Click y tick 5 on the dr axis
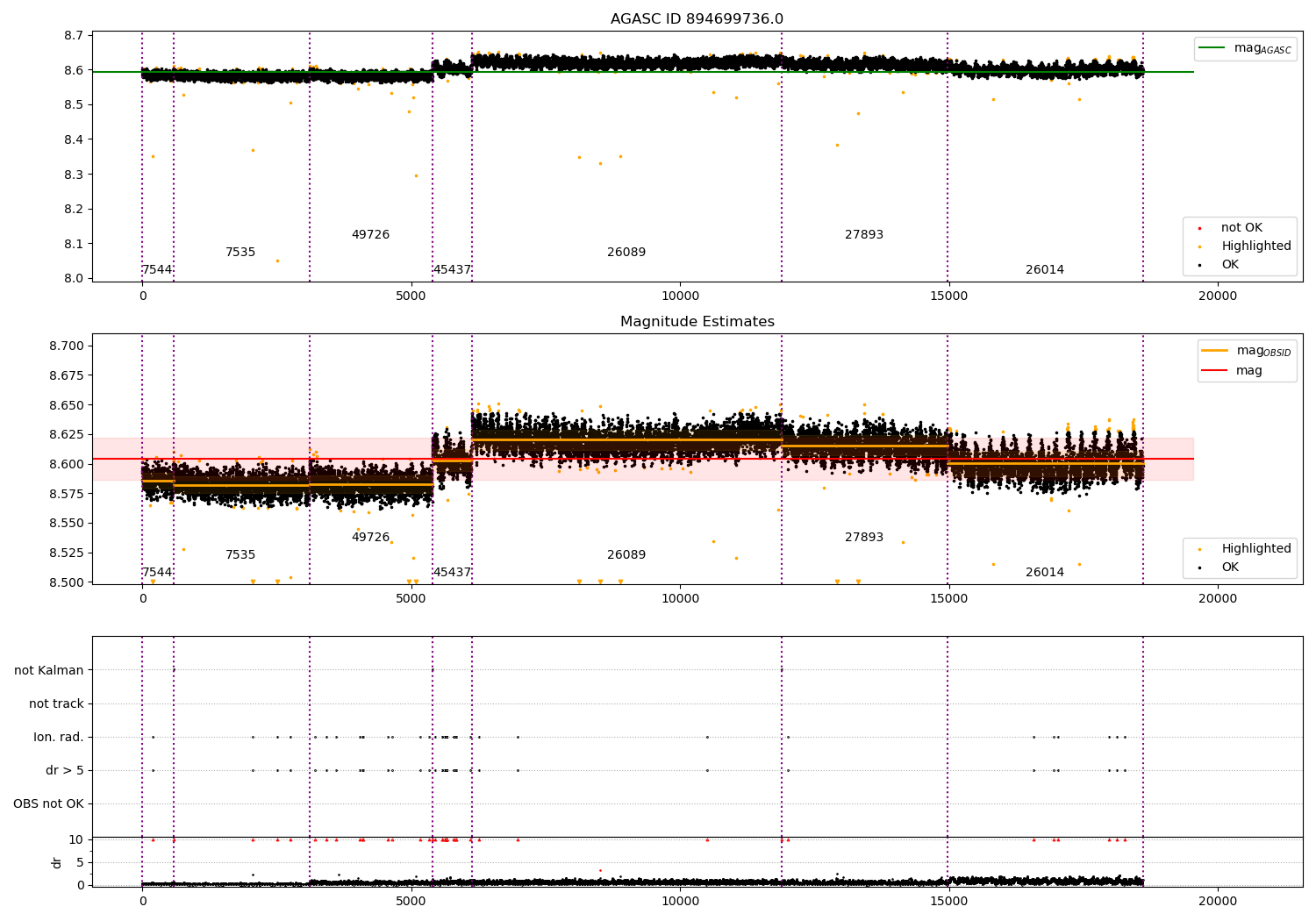This screenshot has width=1316, height=921. (x=81, y=862)
